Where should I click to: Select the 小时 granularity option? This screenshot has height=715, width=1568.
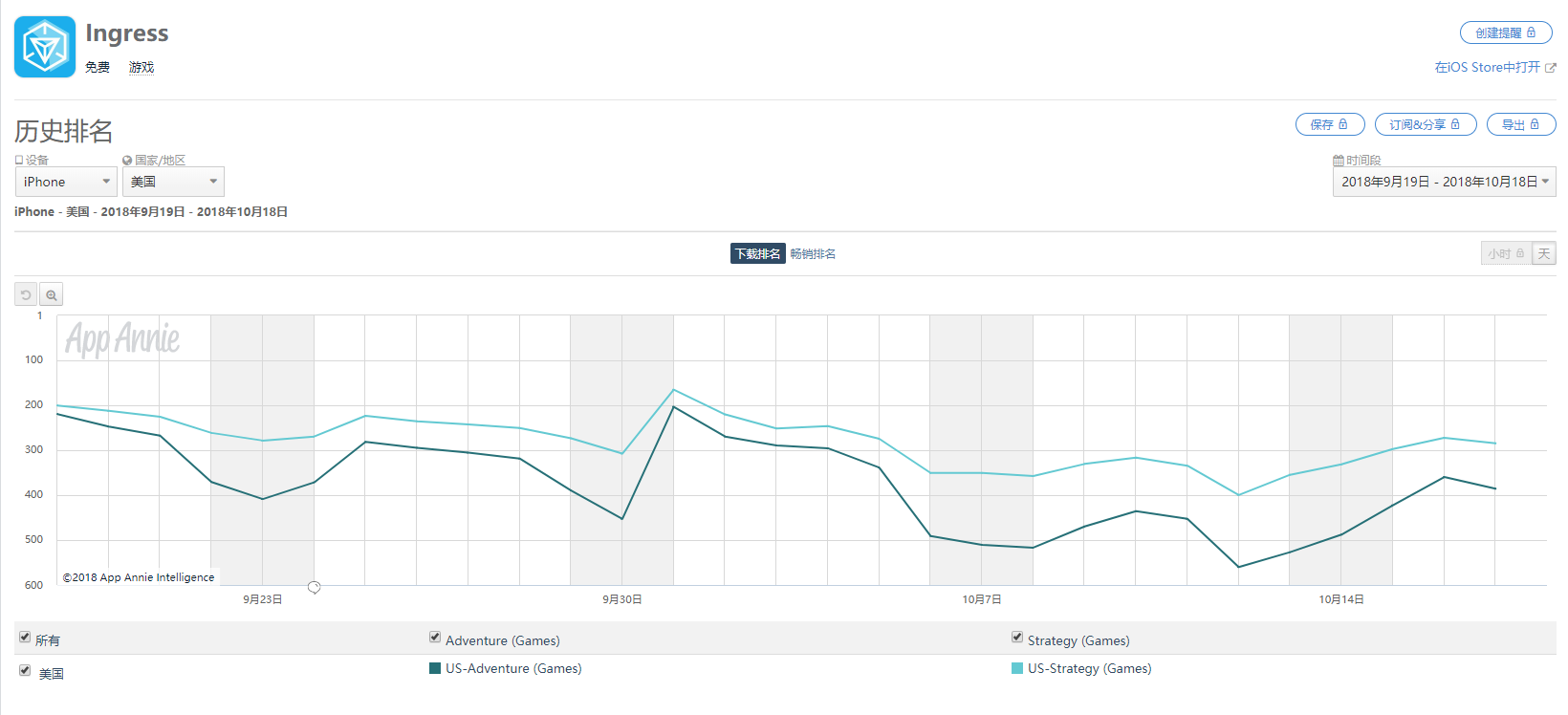pyautogui.click(x=1506, y=253)
